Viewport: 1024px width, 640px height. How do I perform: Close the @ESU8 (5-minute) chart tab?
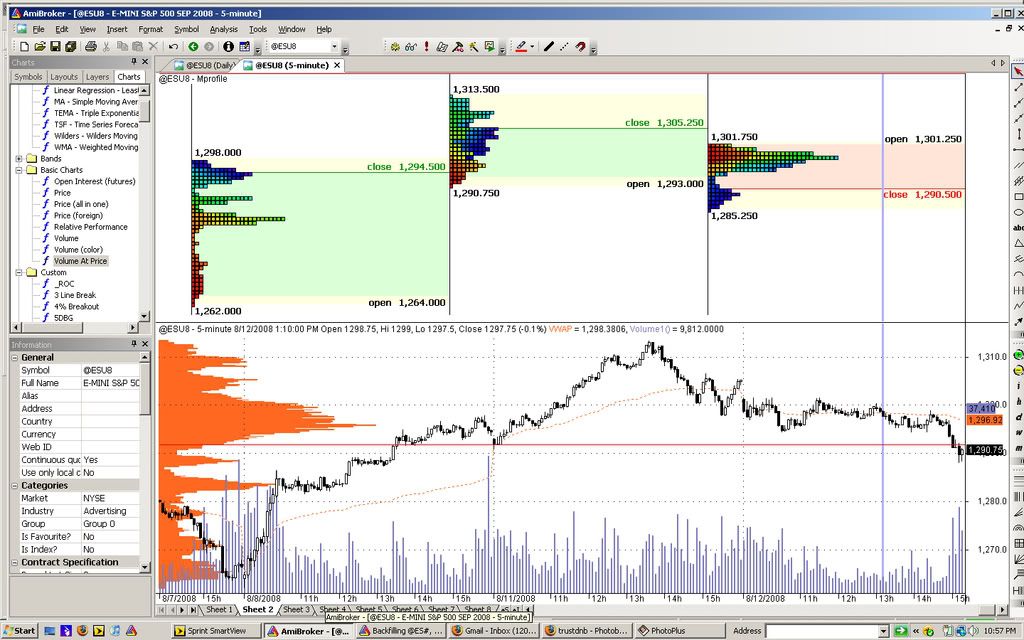click(x=337, y=65)
